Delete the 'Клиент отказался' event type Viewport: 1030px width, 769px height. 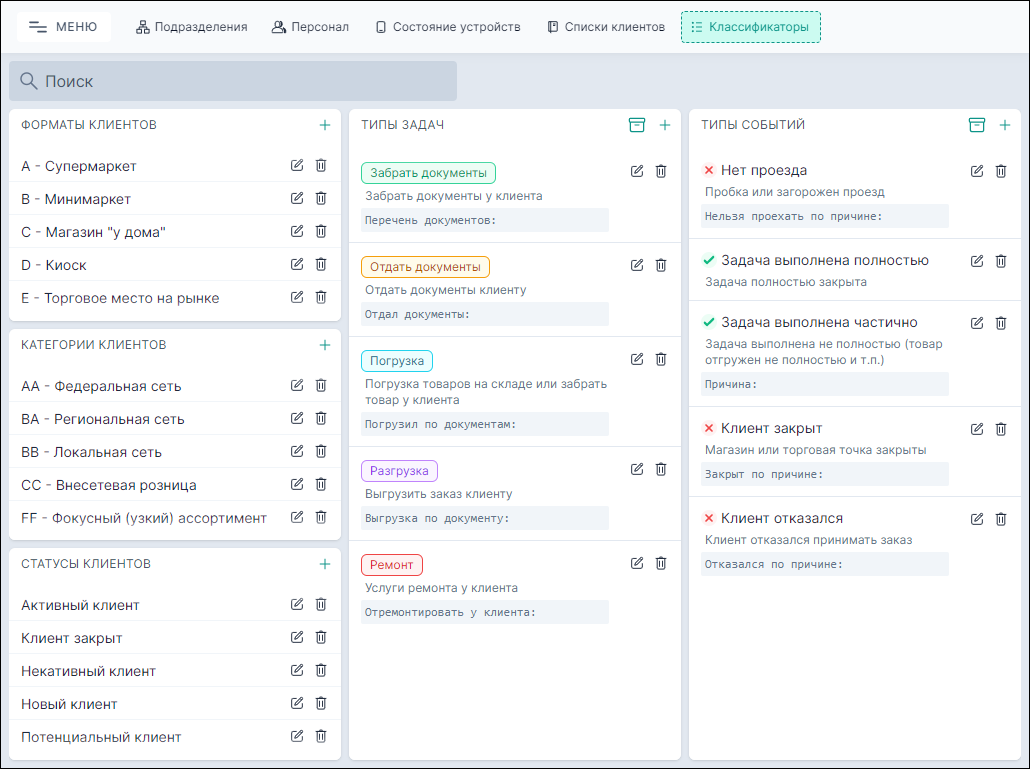pyautogui.click(x=1001, y=518)
